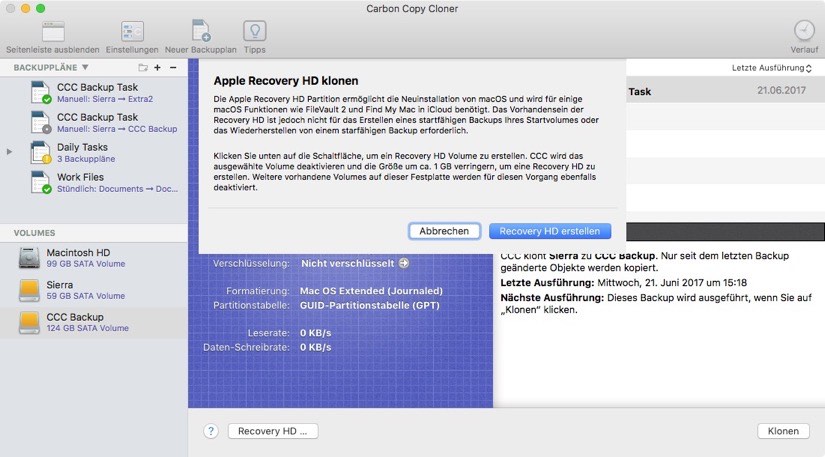The width and height of the screenshot is (825, 457).
Task: Select the Macintosh HD drive icon
Action: tap(29, 258)
